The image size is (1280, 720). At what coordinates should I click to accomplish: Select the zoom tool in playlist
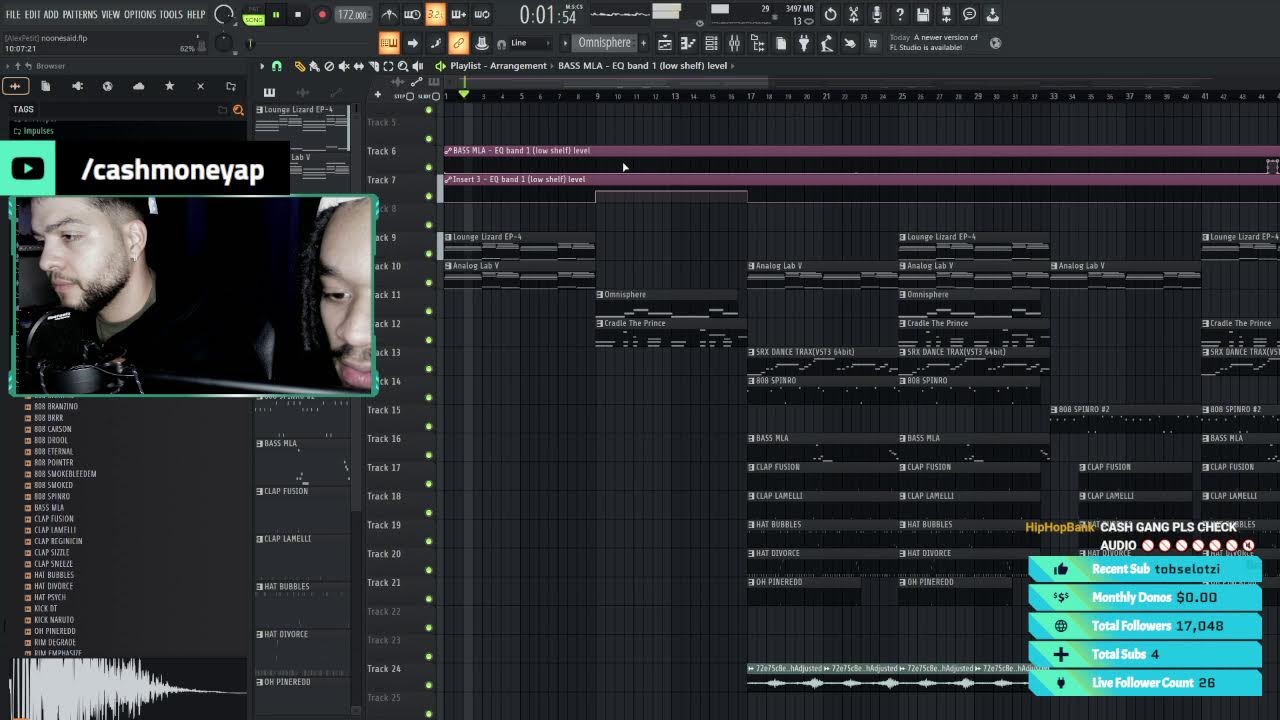point(404,66)
